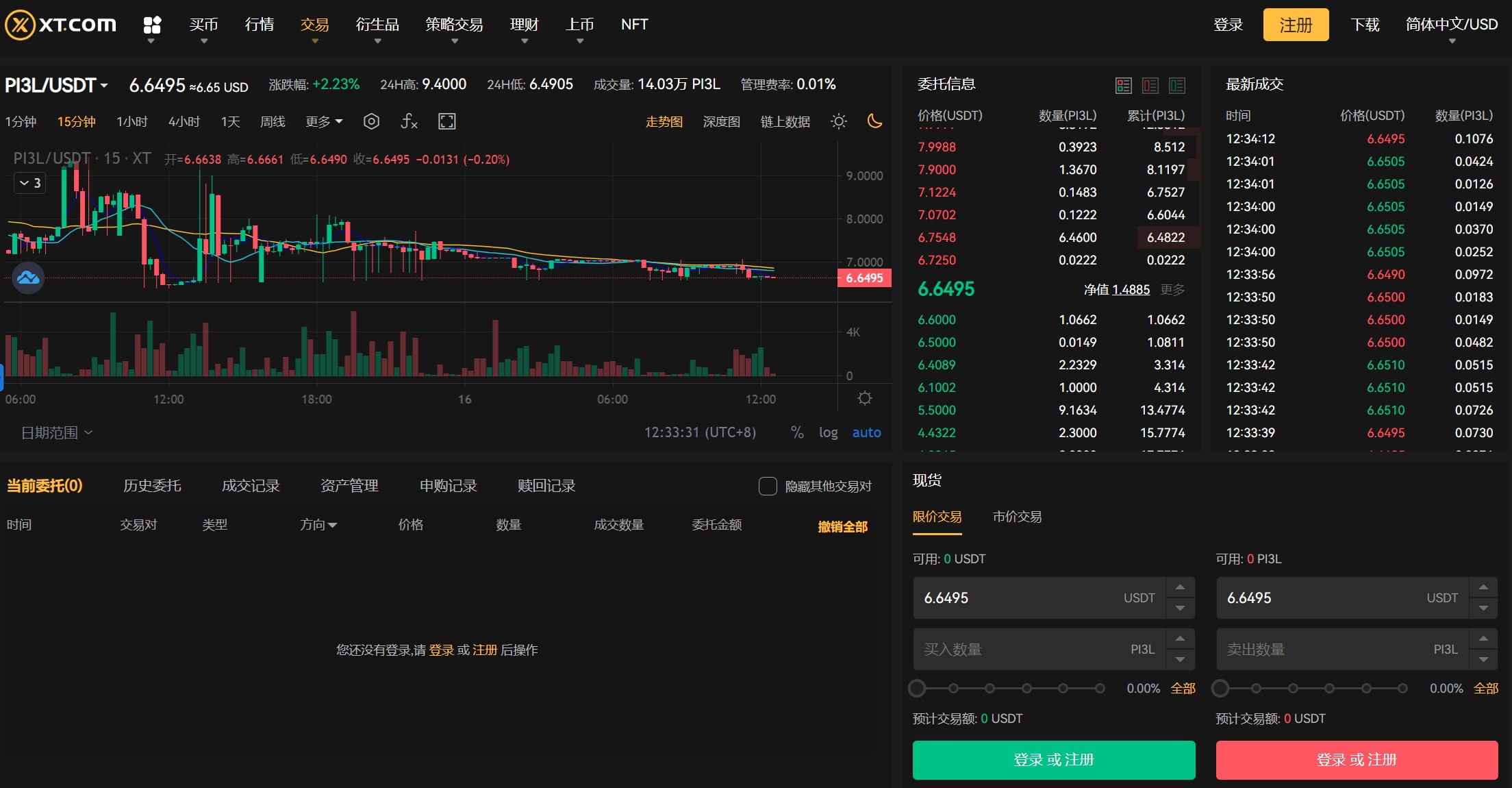Open the PI3L/USDT pair selector dropdown
The height and width of the screenshot is (788, 1512).
(56, 84)
